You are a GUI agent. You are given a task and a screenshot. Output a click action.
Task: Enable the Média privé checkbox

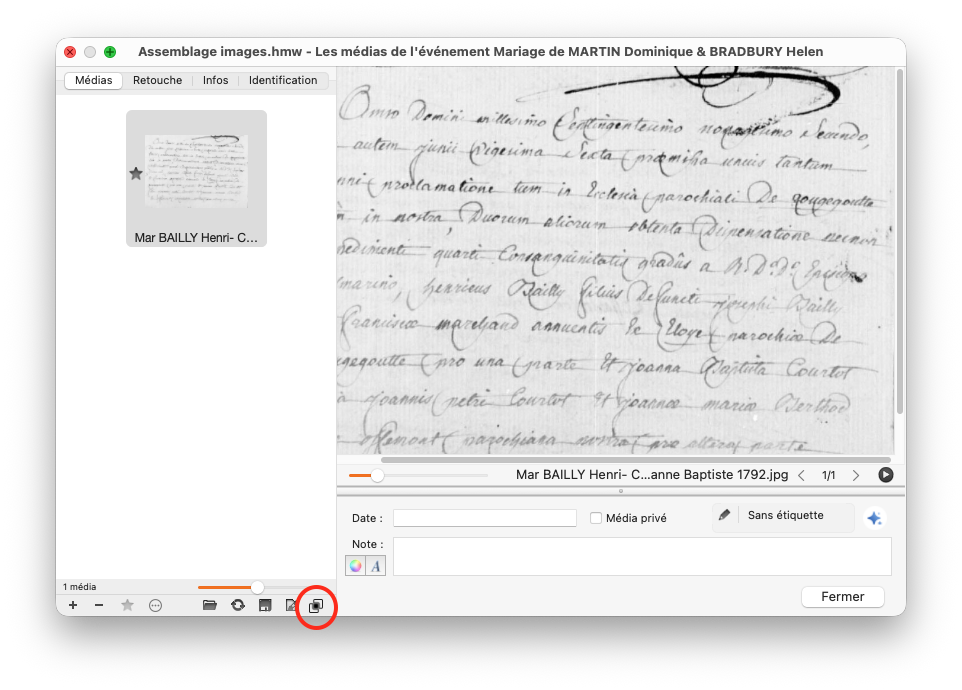coord(596,518)
